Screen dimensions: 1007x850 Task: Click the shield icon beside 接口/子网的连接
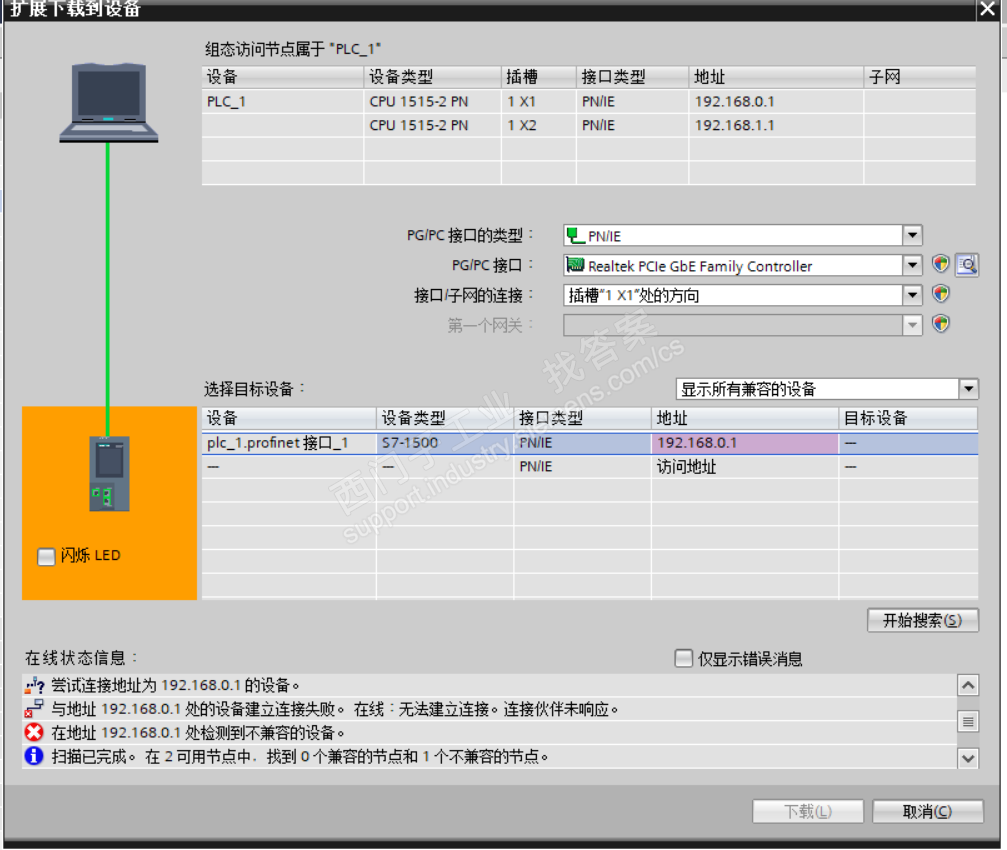[x=941, y=293]
